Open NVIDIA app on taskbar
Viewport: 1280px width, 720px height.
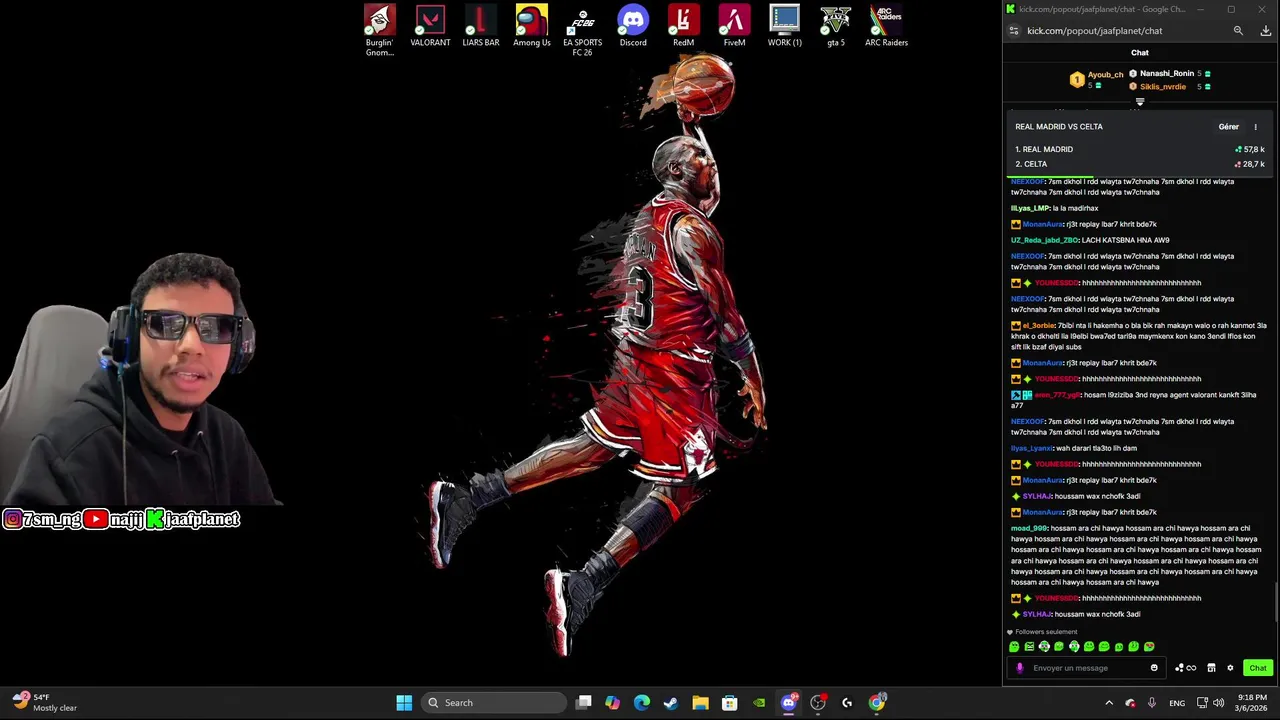click(x=759, y=703)
